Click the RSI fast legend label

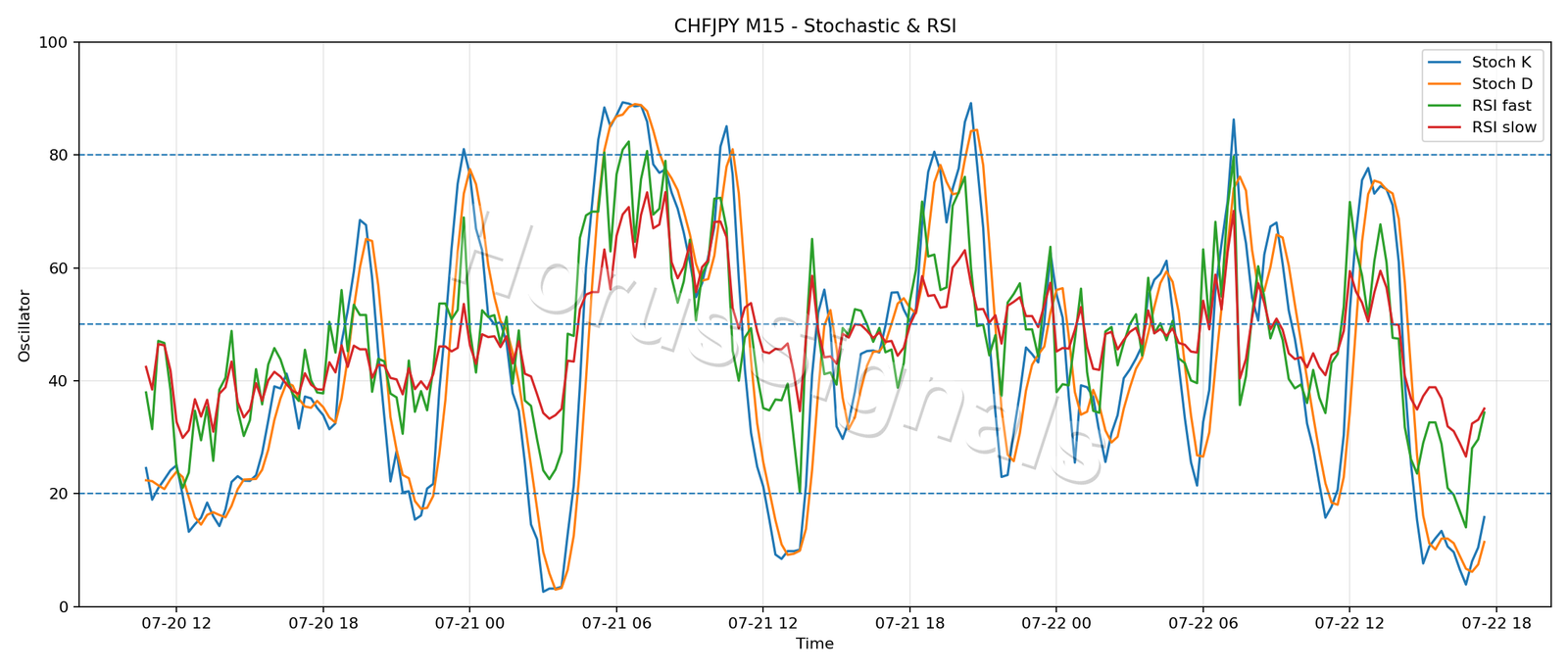(x=1501, y=106)
